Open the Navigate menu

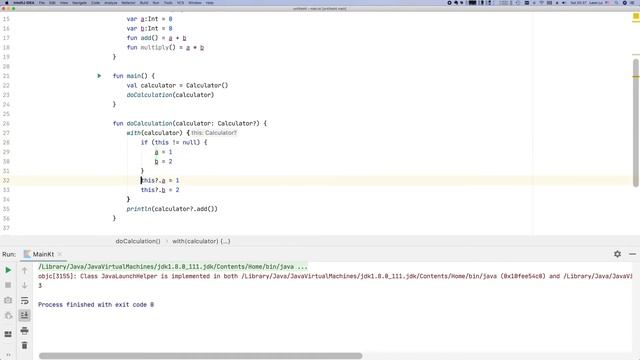79,3
